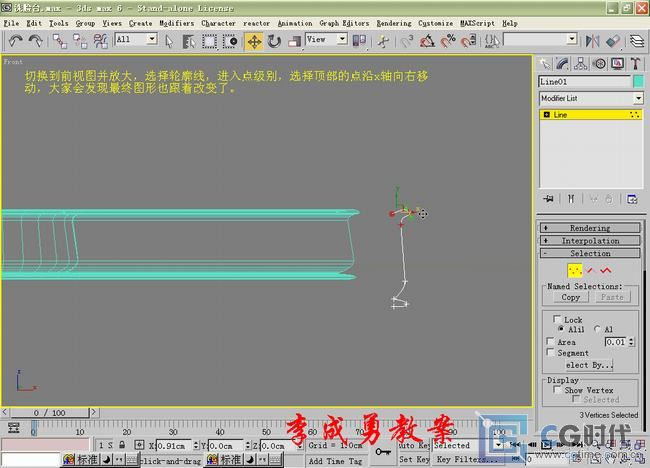Image resolution: width=650 pixels, height=468 pixels.
Task: Click the Select By... button
Action: click(x=589, y=365)
